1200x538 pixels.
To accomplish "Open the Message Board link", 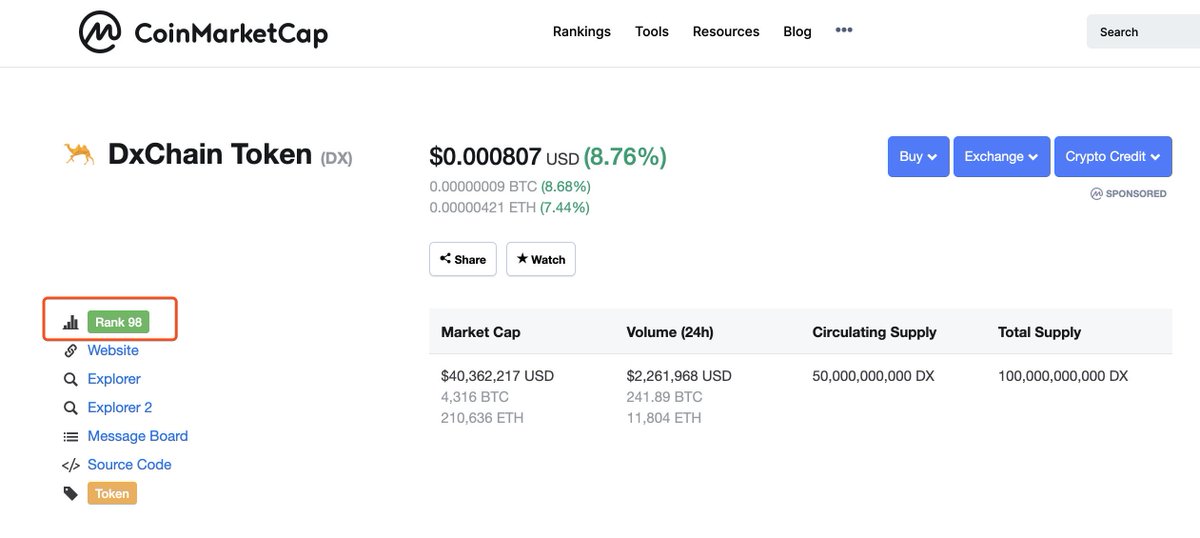I will point(138,436).
